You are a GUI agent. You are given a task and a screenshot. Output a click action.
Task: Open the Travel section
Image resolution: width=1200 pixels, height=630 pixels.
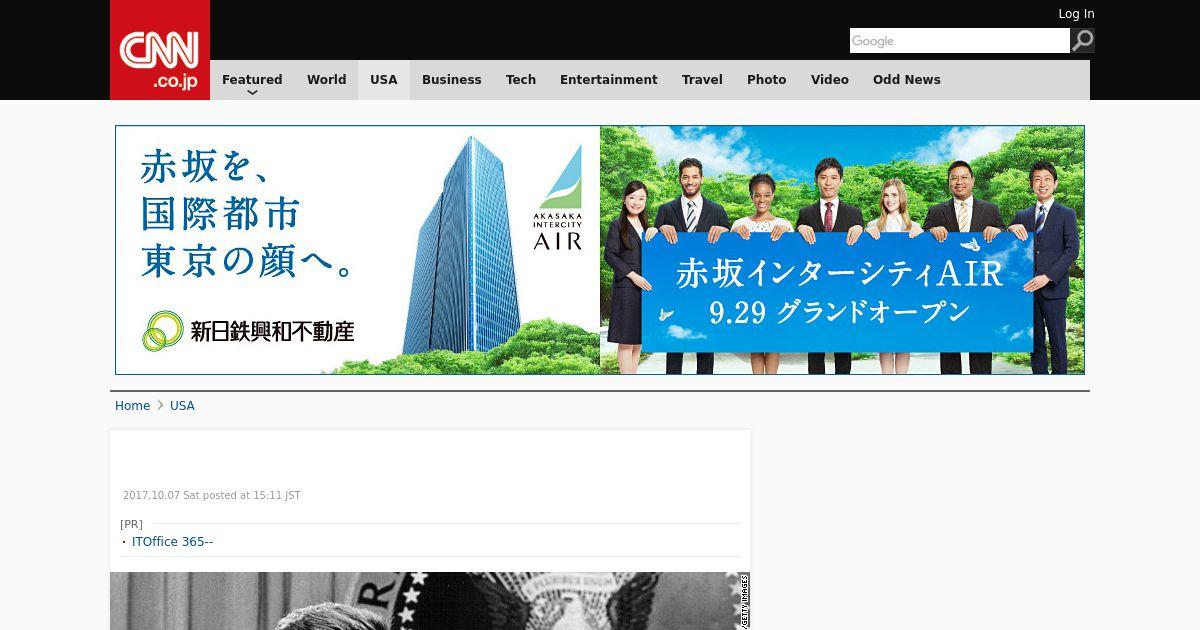click(702, 80)
